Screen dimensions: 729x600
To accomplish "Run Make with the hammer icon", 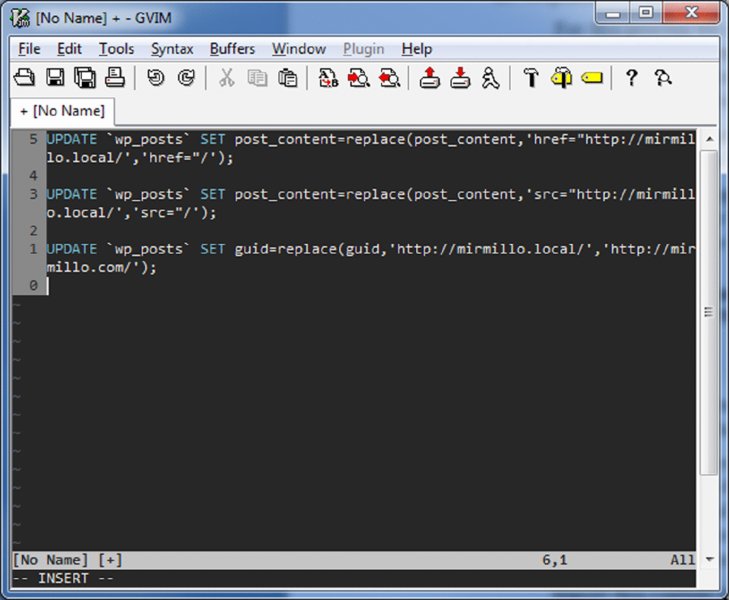I will (x=531, y=78).
